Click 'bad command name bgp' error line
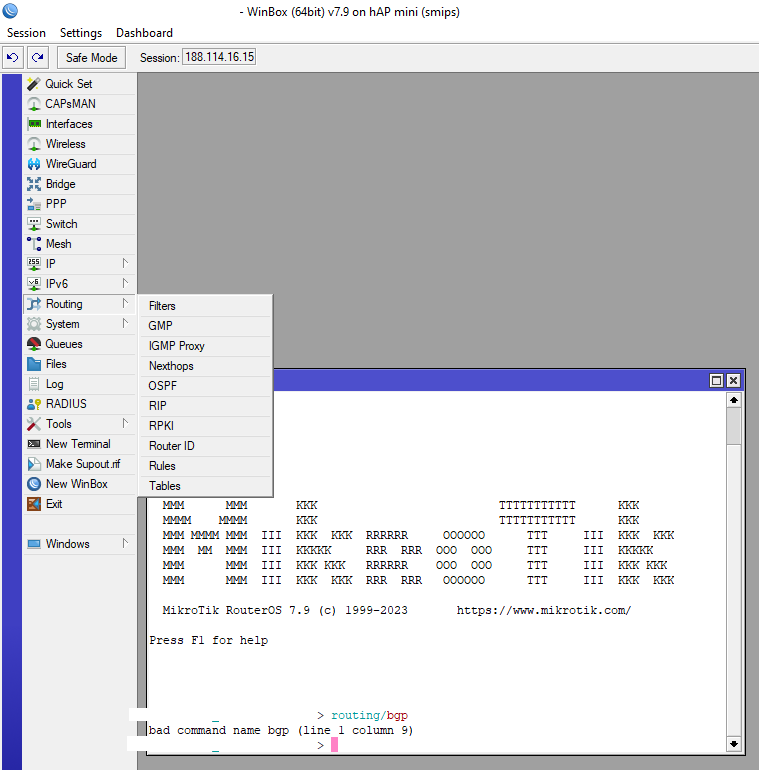The height and width of the screenshot is (770, 759). pyautogui.click(x=281, y=731)
